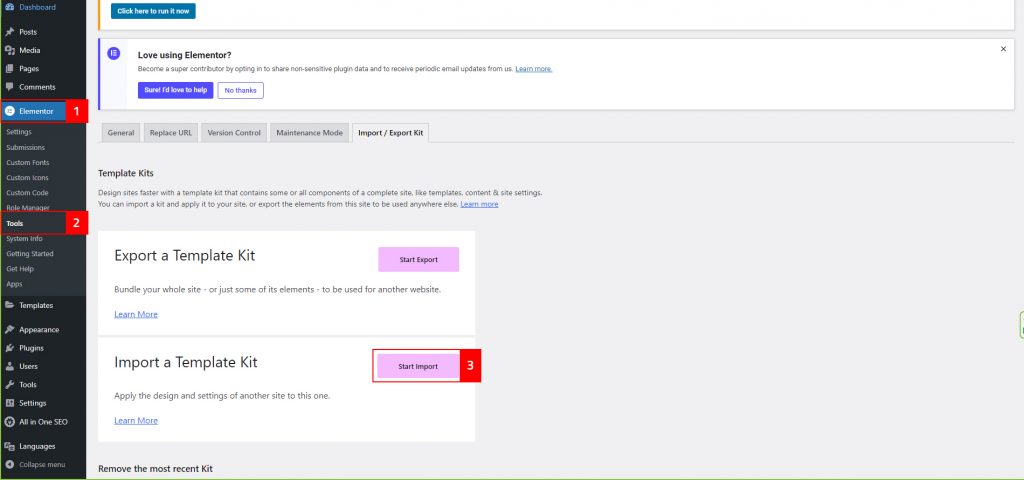Click the Elementor badge icon in notice

tap(114, 54)
